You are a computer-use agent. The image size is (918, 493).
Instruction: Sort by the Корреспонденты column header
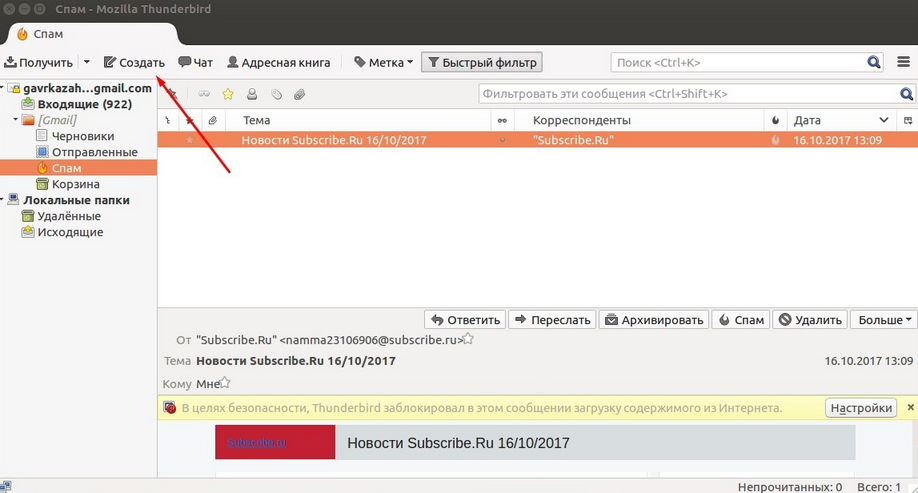[x=639, y=120]
